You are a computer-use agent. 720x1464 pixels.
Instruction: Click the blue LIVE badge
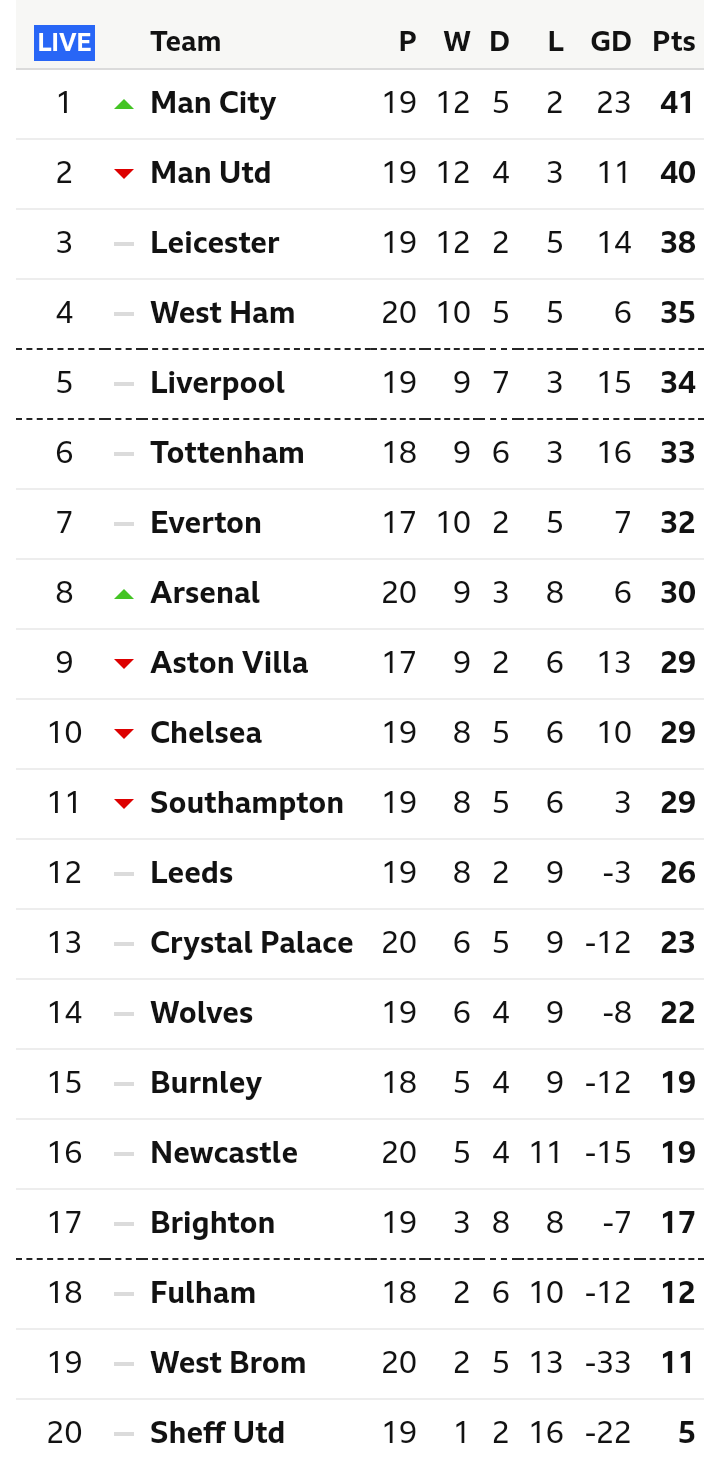[x=64, y=42]
